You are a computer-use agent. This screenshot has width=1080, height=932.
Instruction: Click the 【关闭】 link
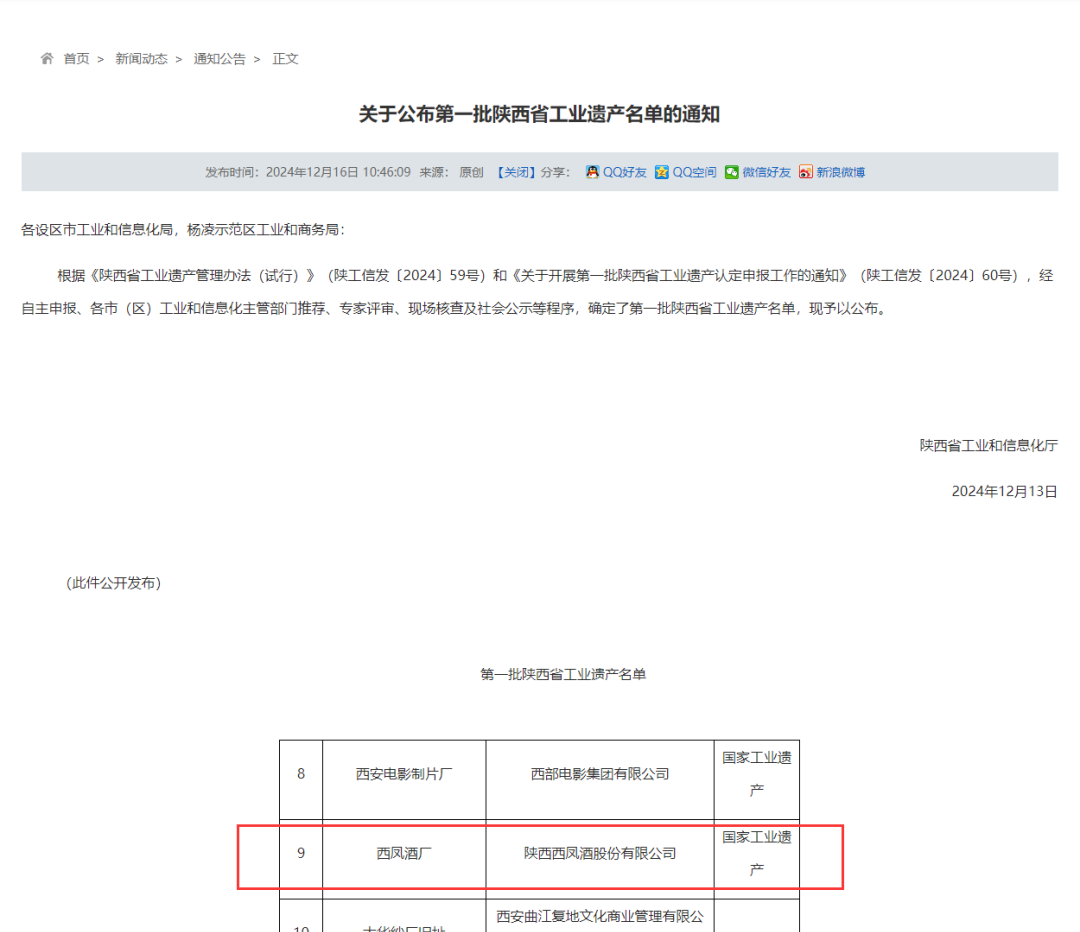pos(515,172)
